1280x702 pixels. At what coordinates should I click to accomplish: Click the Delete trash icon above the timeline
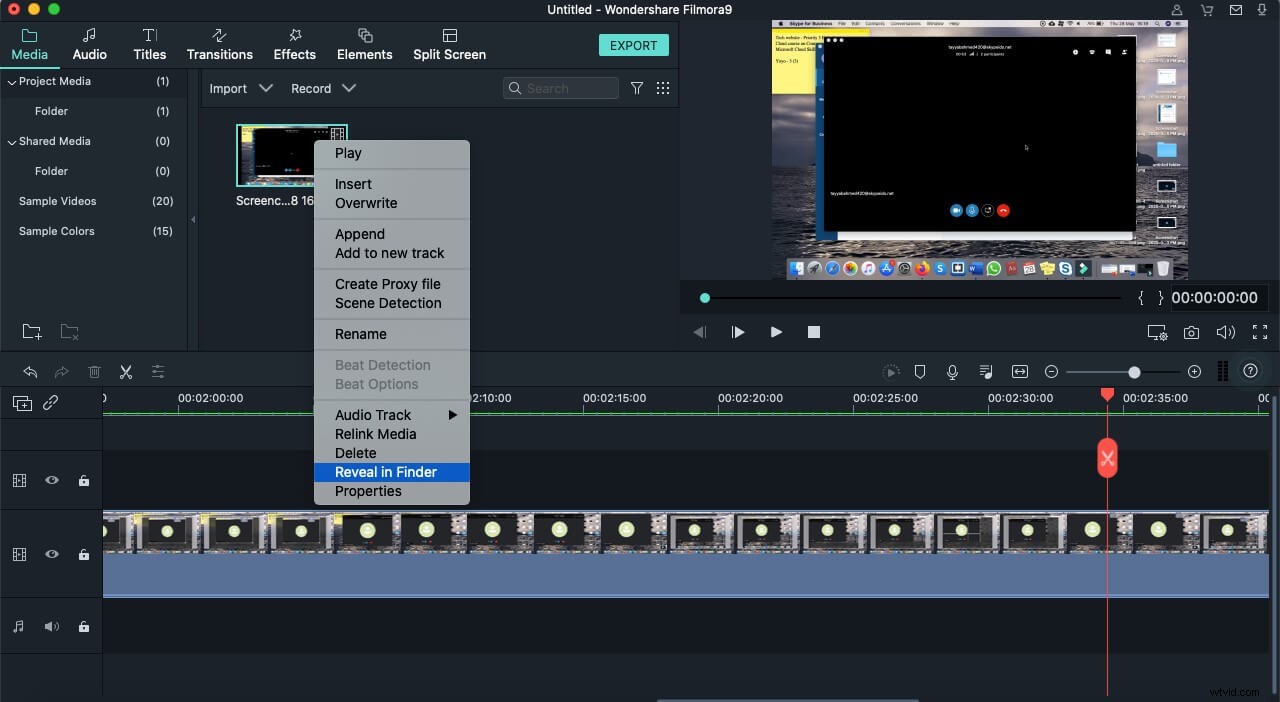(x=94, y=371)
